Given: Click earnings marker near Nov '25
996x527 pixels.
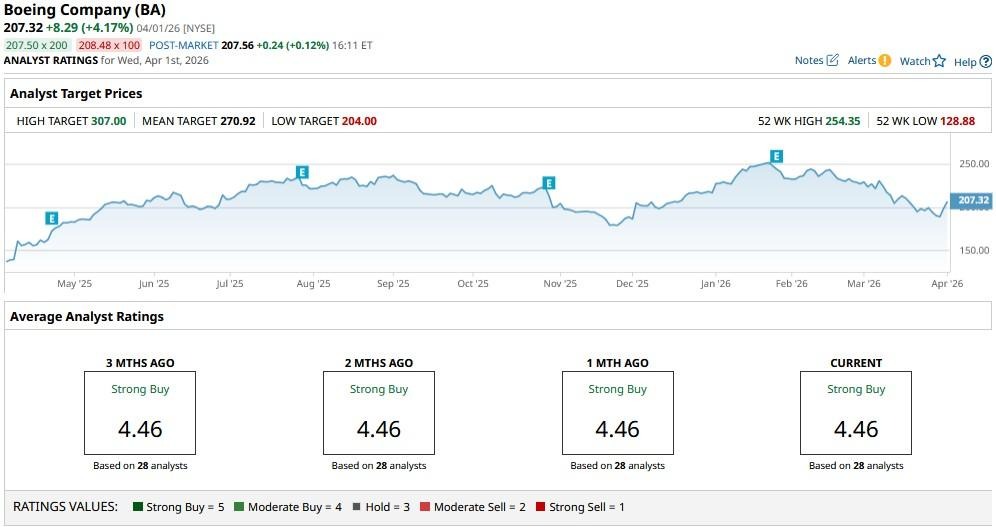Looking at the screenshot, I should coord(548,183).
